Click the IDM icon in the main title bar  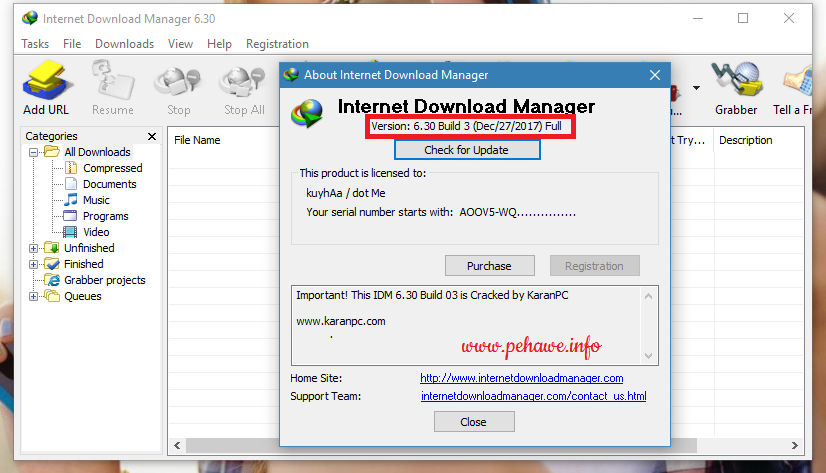click(x=30, y=18)
